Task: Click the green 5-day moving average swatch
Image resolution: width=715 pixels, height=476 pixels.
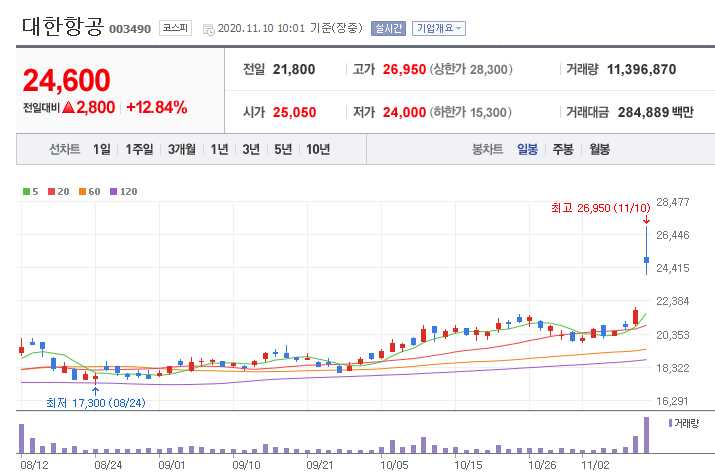Action: [x=26, y=191]
